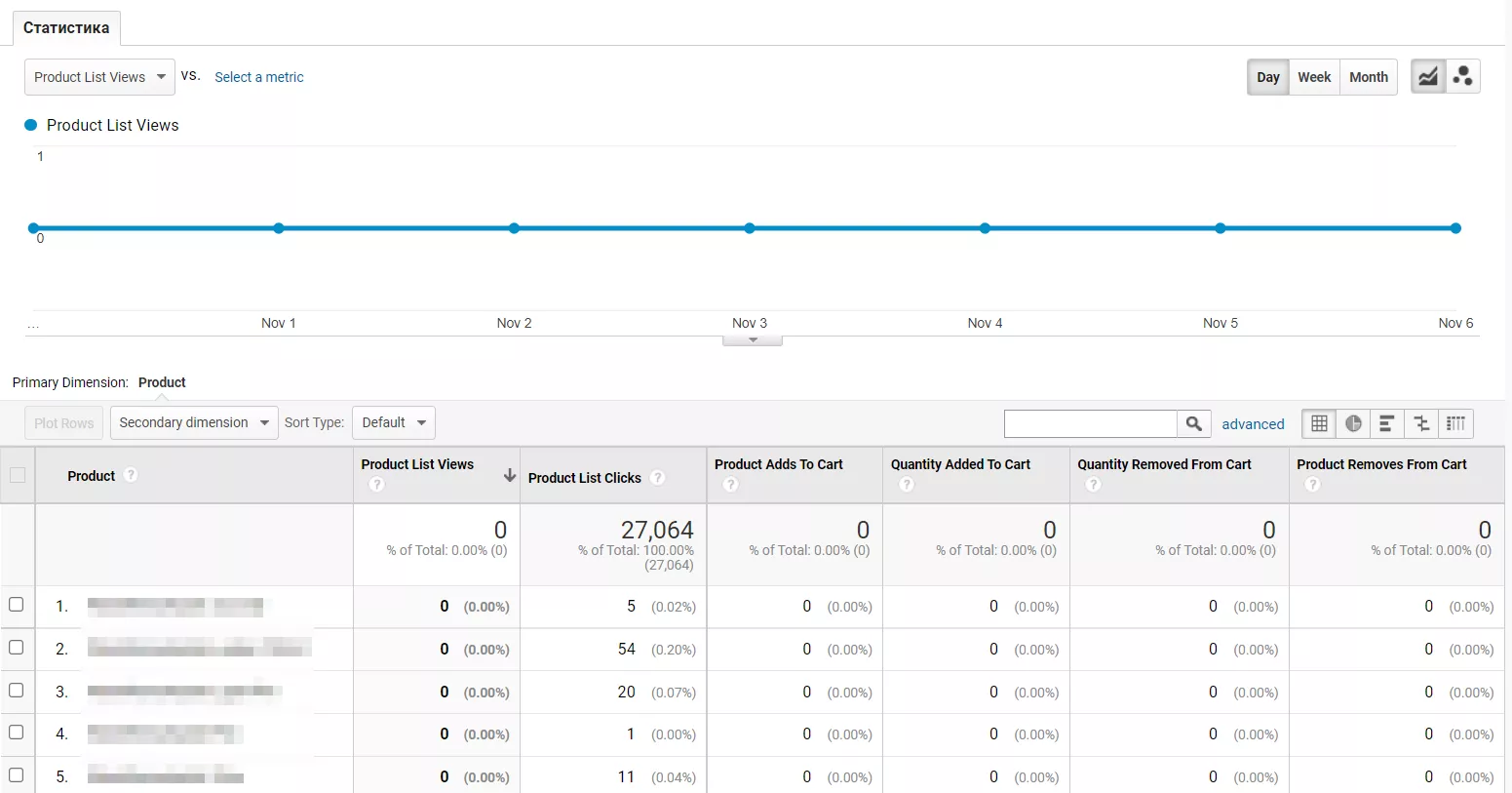Click the Nov 2 chart data point

tap(514, 228)
